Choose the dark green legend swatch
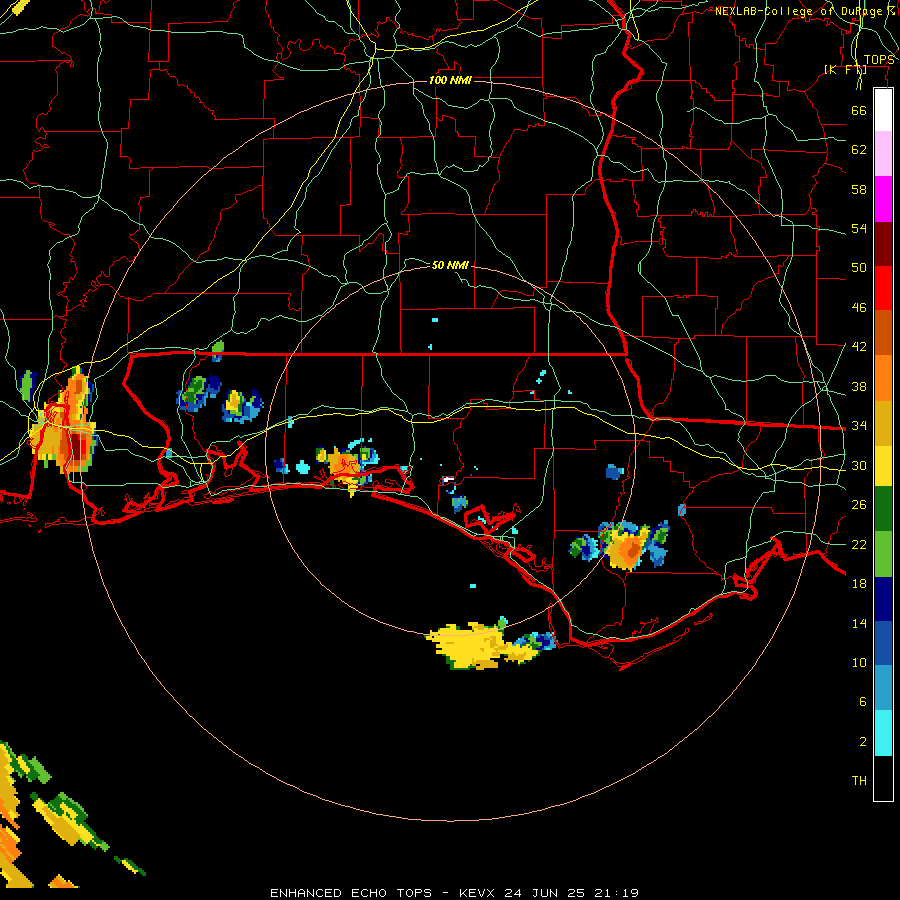The image size is (900, 900). click(x=883, y=509)
